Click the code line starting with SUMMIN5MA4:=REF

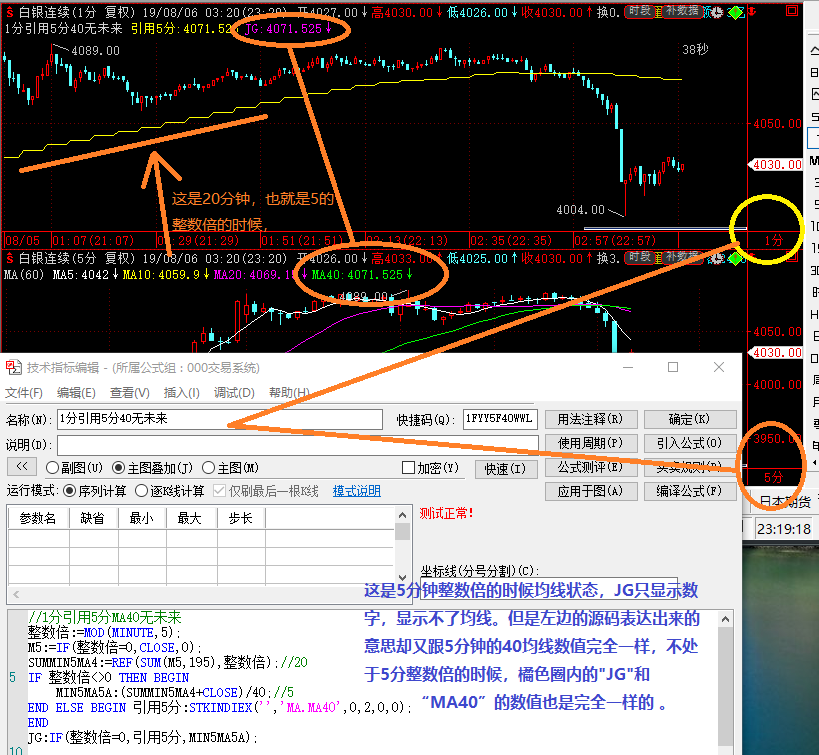click(168, 663)
